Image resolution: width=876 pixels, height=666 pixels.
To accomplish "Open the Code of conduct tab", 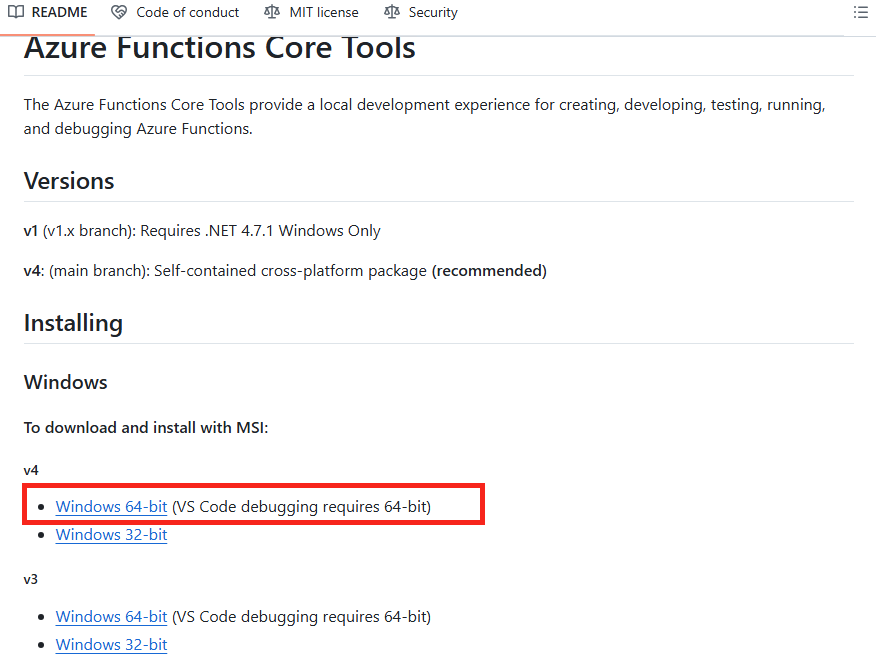I will (175, 12).
